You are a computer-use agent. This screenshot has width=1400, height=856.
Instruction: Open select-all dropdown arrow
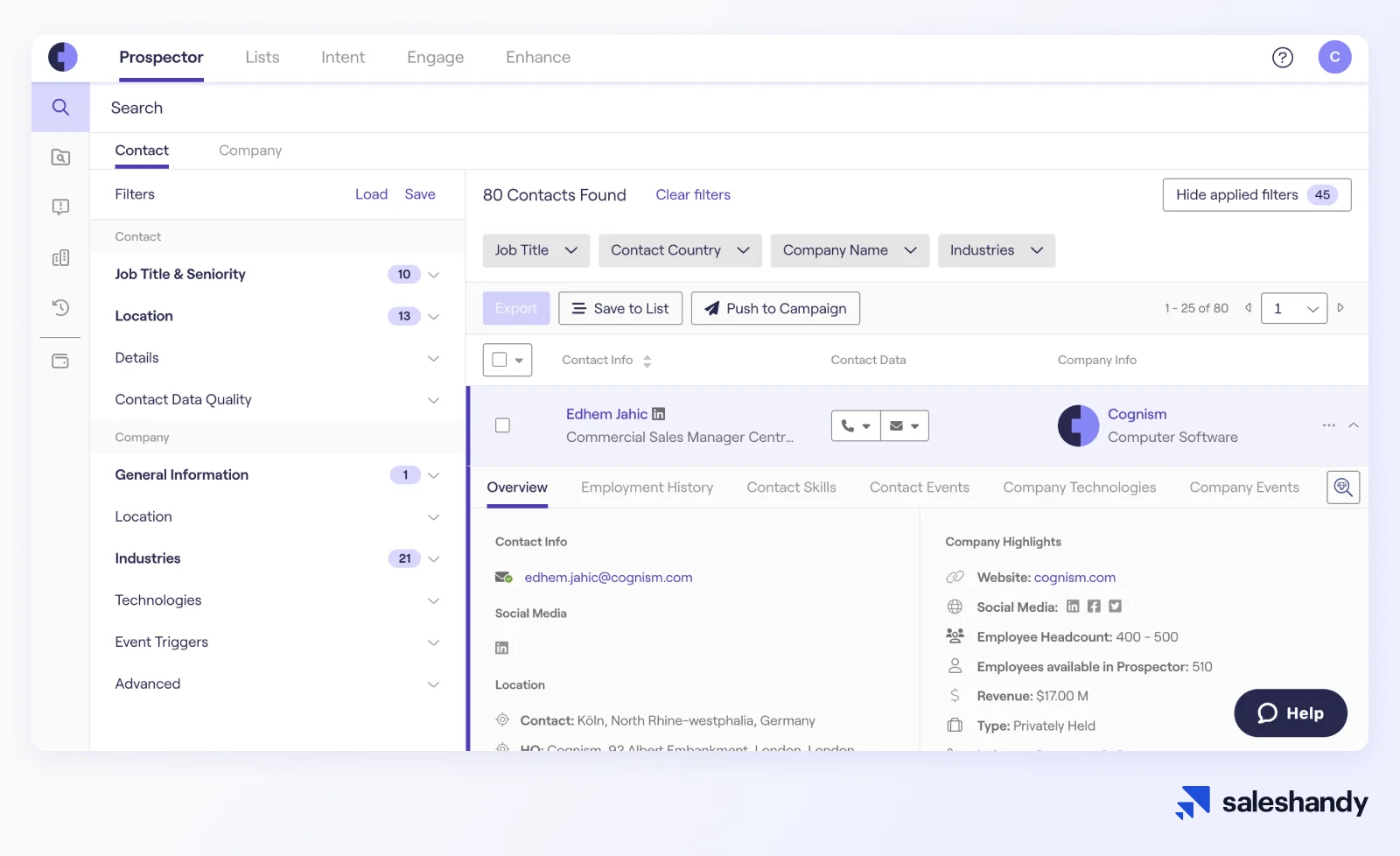[x=519, y=361]
